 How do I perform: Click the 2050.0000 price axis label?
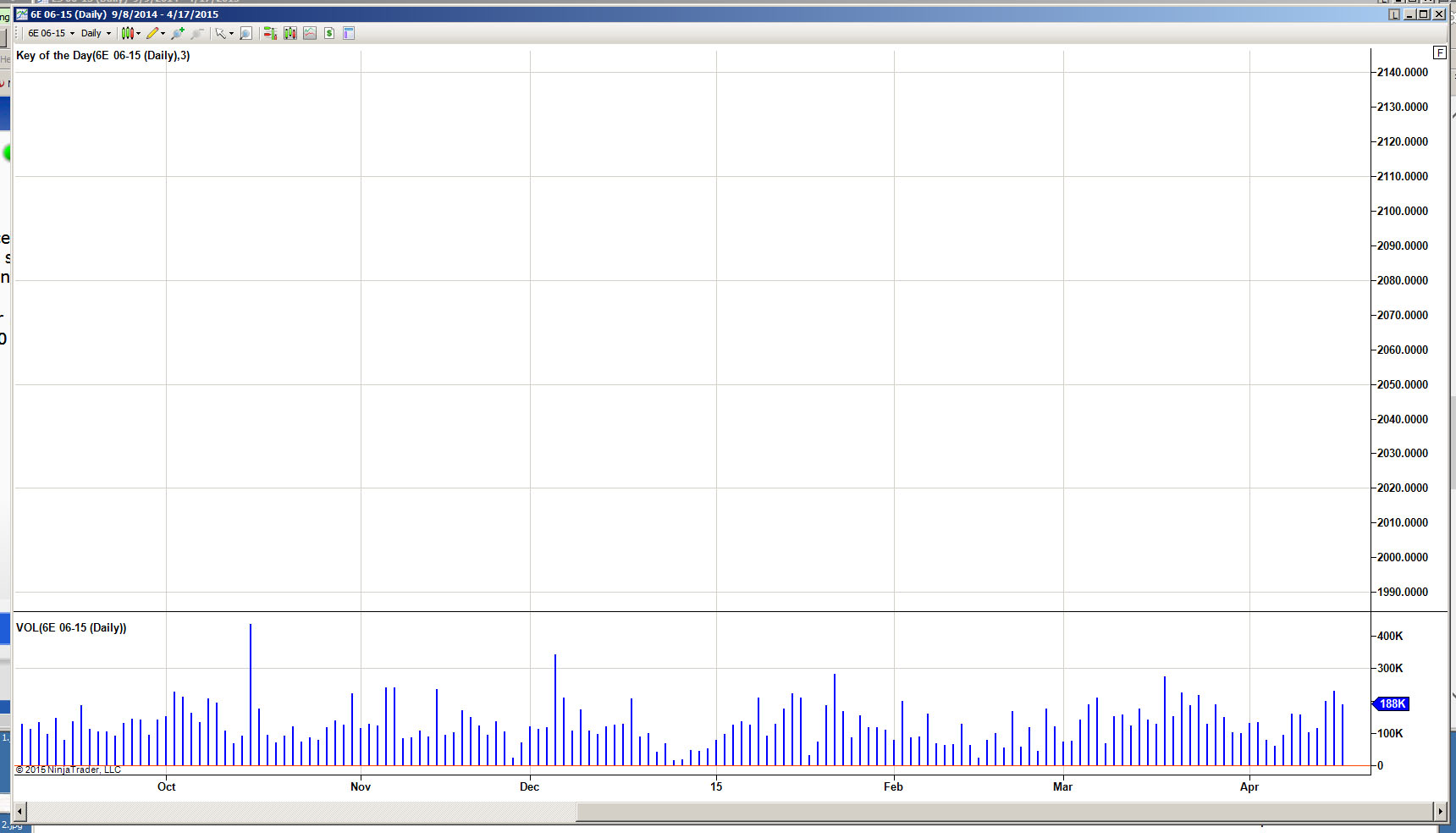[x=1403, y=384]
